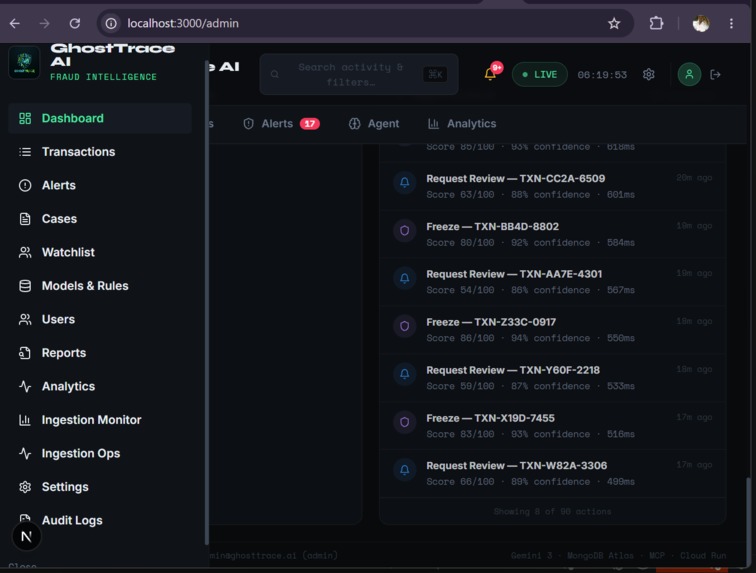
Task: Reload the page in the browser
Action: [x=75, y=23]
